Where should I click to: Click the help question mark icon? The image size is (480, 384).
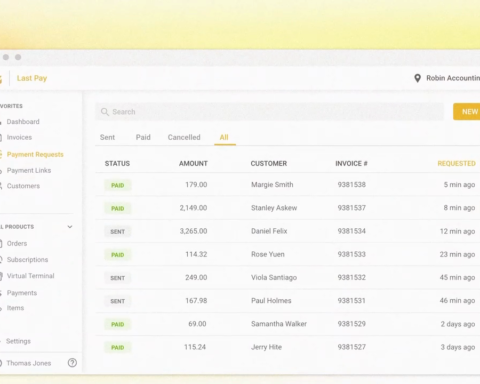(x=72, y=363)
